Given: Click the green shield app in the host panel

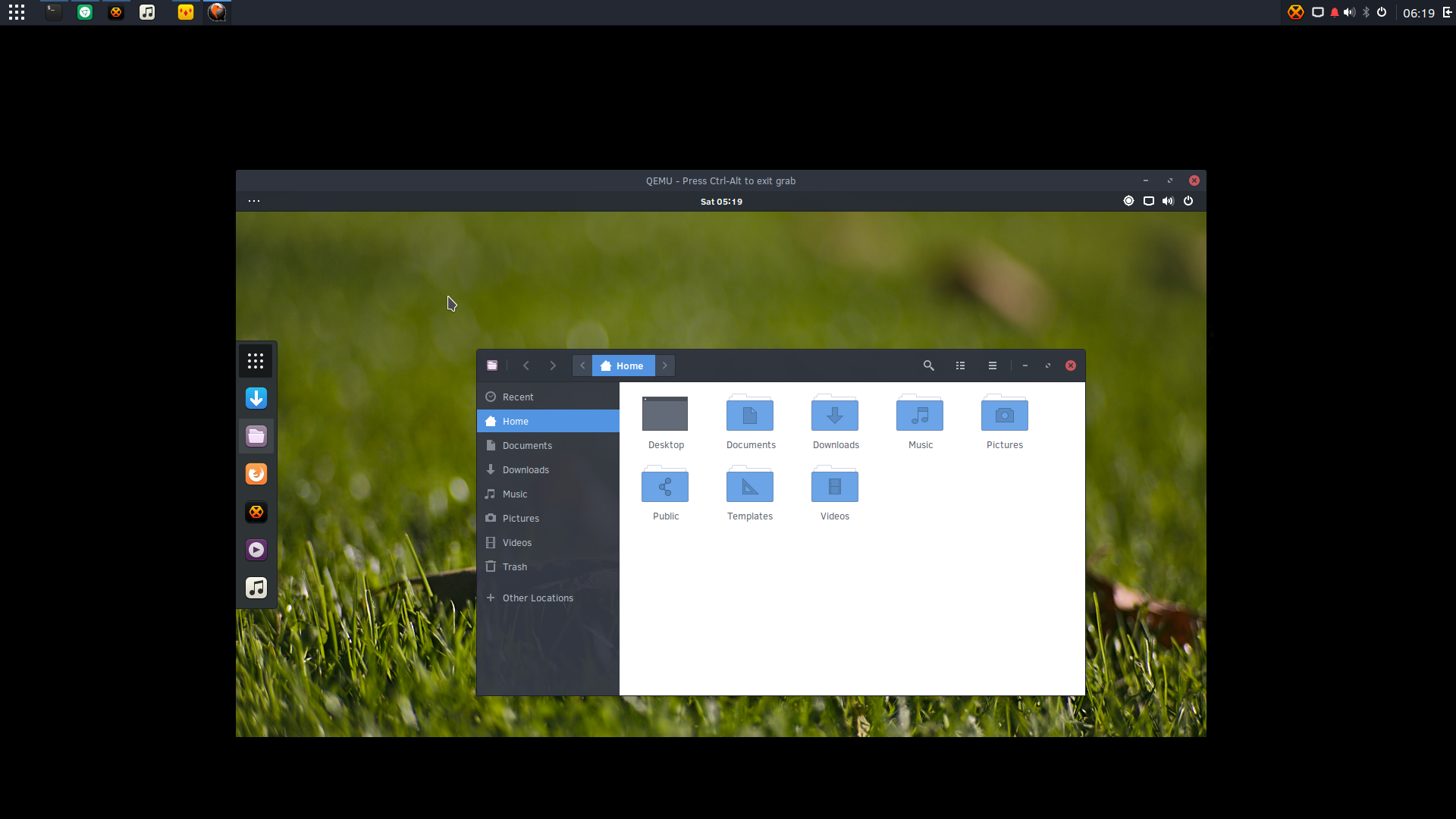Looking at the screenshot, I should coord(85,12).
